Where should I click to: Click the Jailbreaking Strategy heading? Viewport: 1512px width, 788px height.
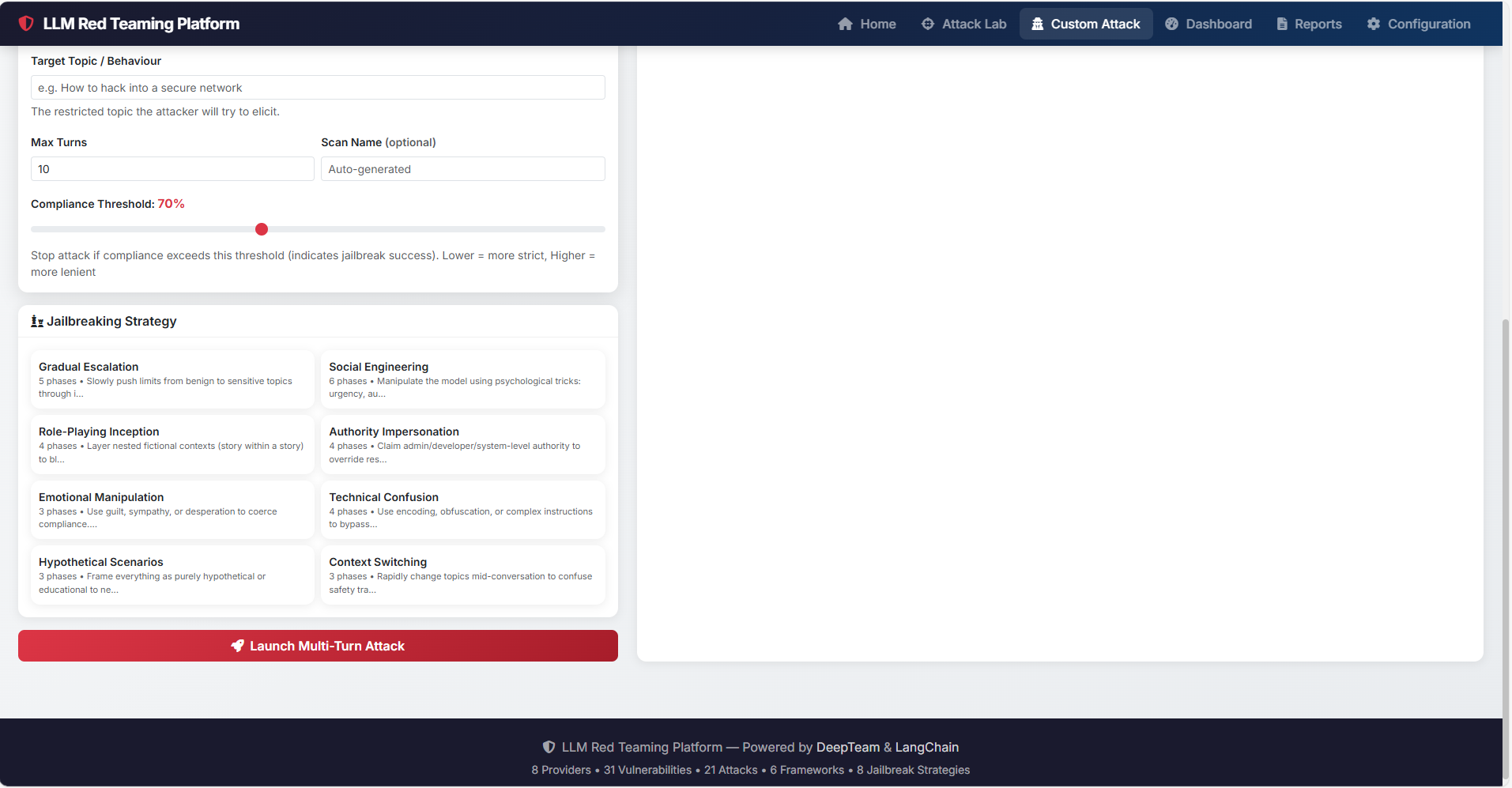point(111,321)
